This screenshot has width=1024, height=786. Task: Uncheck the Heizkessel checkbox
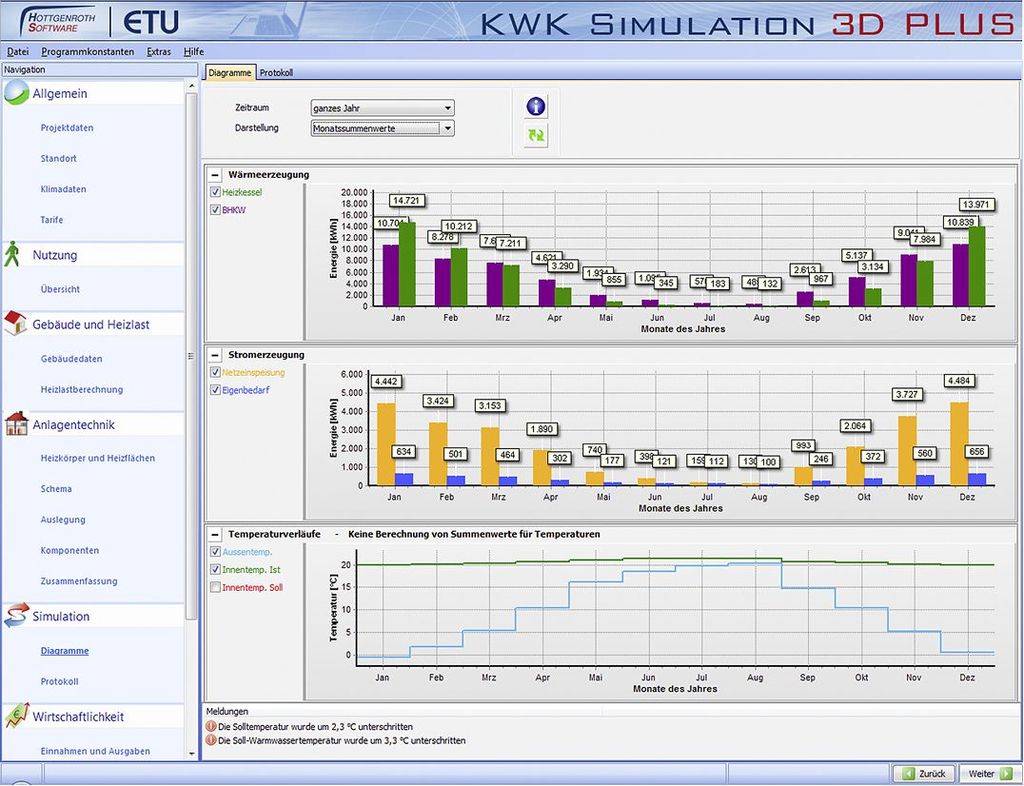pyautogui.click(x=216, y=192)
